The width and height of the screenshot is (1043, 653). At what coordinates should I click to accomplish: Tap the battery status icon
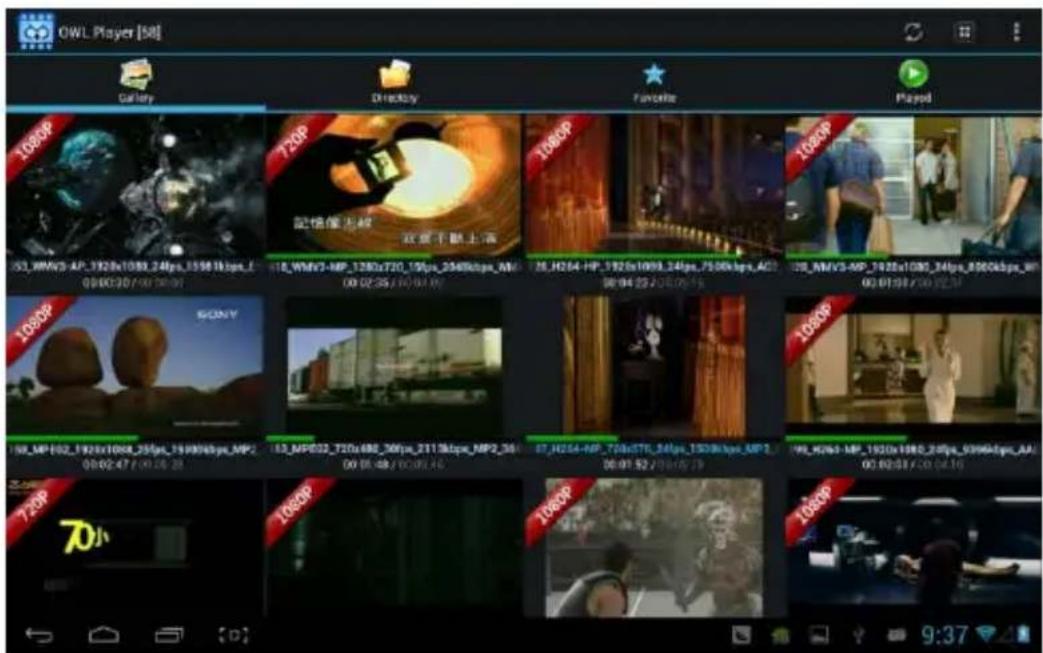(1024, 634)
